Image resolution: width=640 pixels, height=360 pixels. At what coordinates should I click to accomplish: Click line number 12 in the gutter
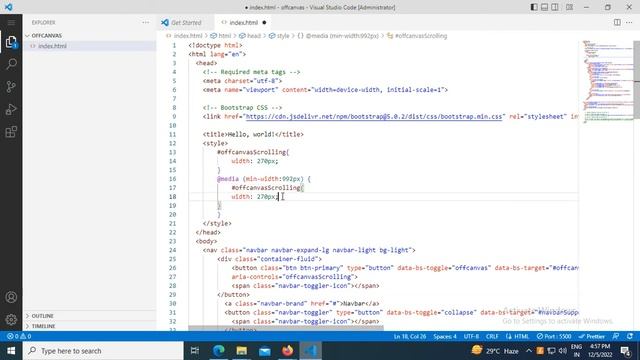pos(173,143)
